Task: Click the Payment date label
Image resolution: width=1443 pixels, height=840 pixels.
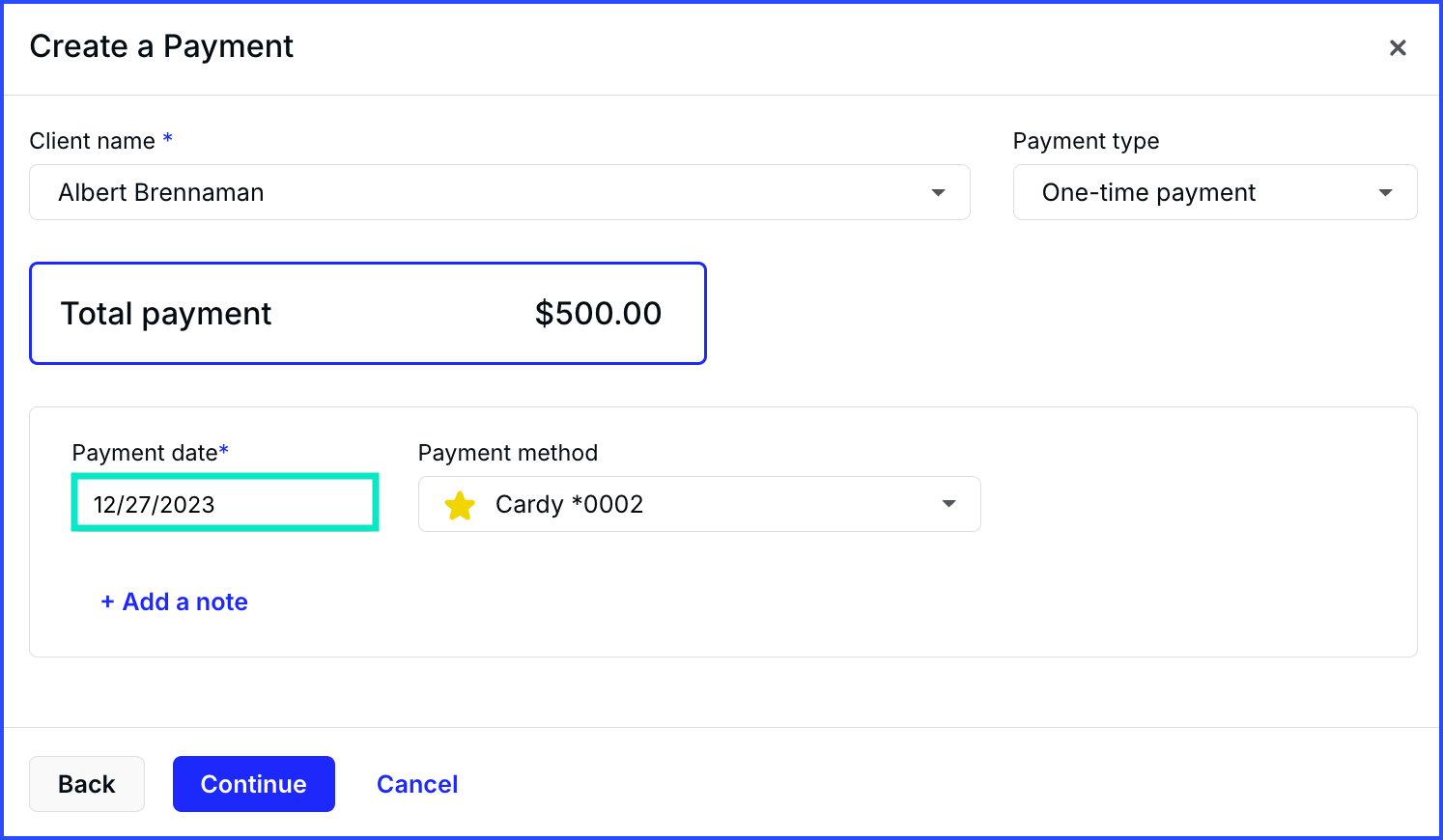Action: click(x=145, y=453)
